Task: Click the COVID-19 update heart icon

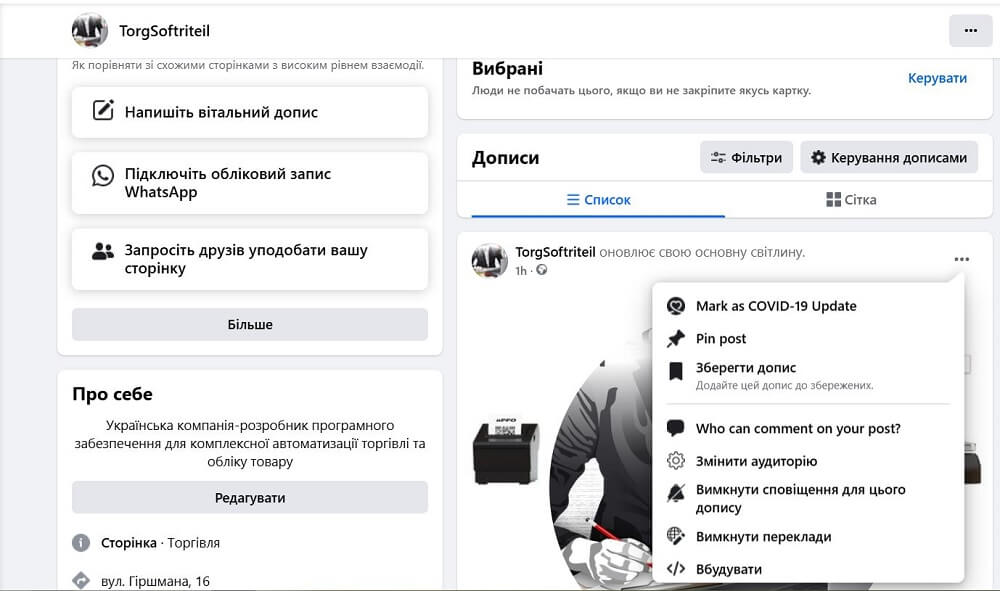Action: click(x=676, y=306)
